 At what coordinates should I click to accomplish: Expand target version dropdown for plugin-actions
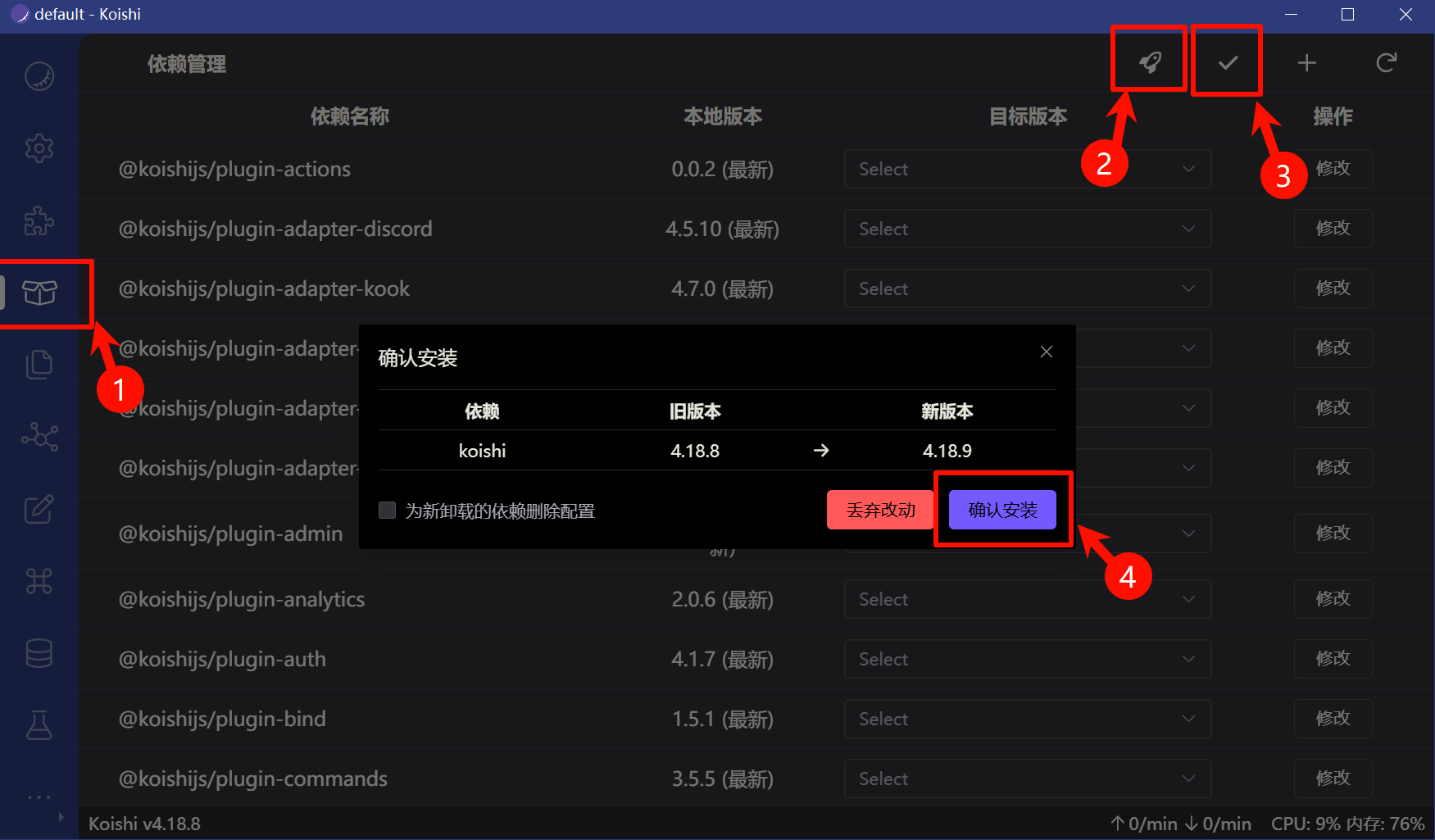click(x=1027, y=169)
